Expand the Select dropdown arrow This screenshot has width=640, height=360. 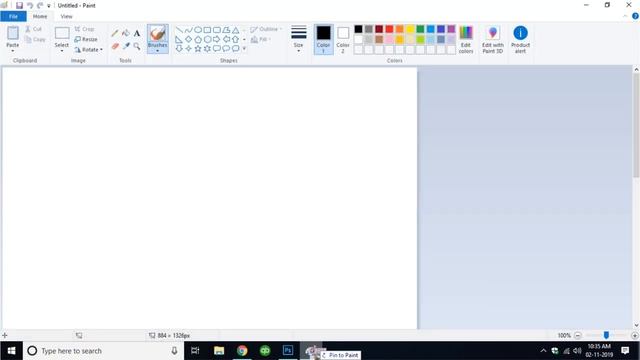click(62, 51)
